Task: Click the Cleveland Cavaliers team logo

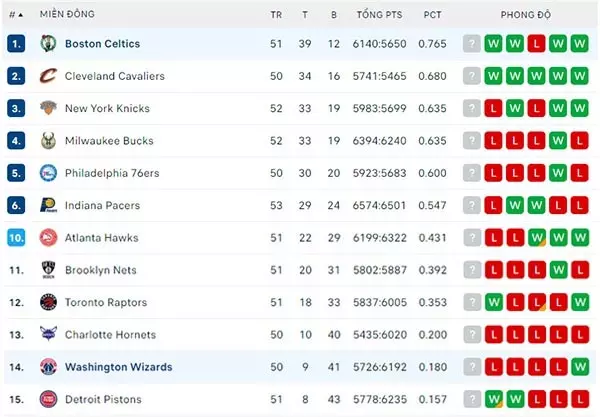Action: (x=48, y=76)
